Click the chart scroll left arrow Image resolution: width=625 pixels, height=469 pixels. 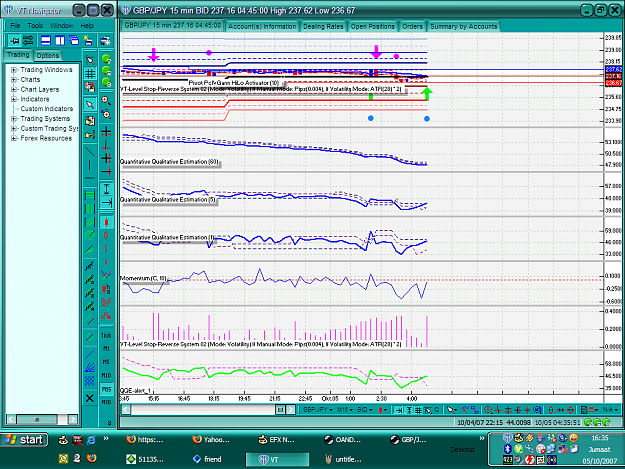[126, 410]
